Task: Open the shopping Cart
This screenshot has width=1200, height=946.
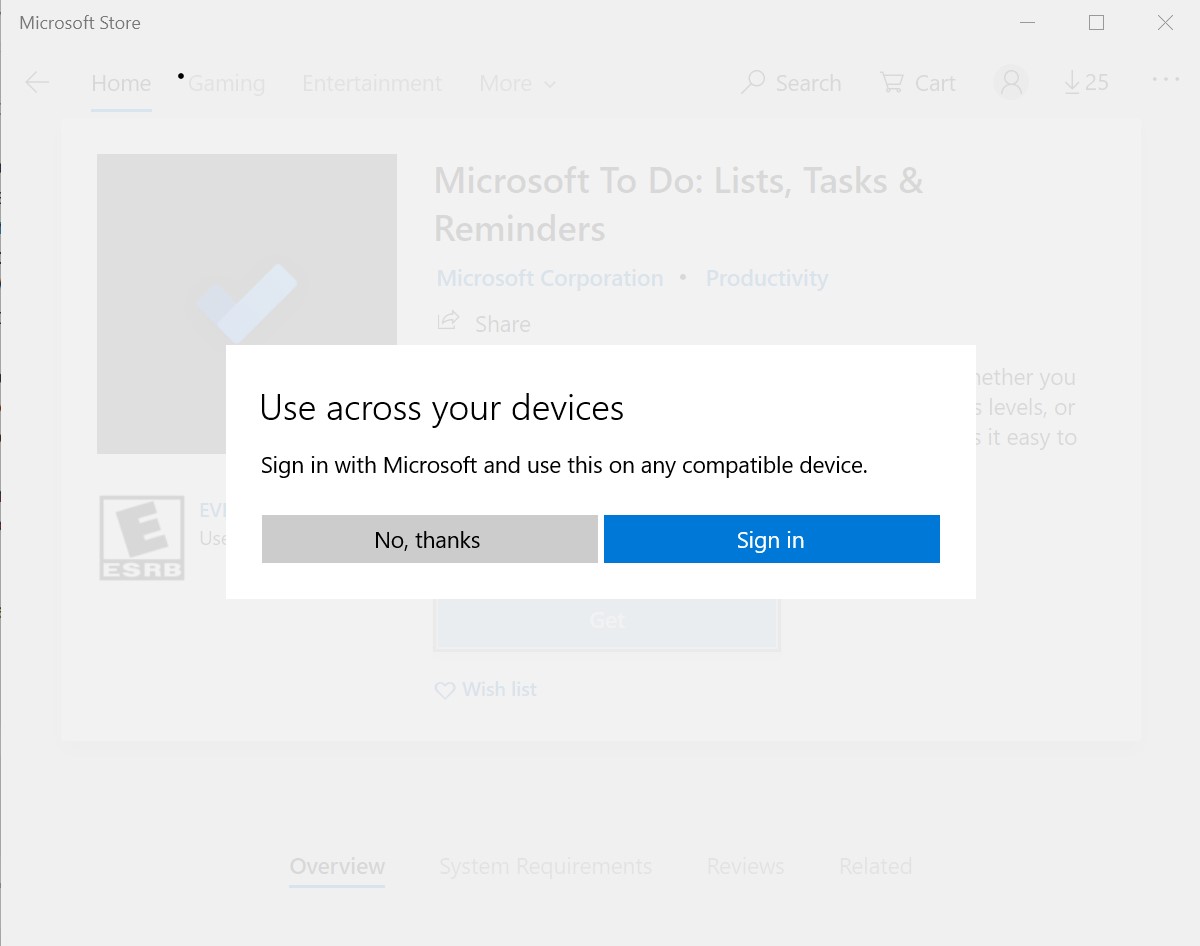Action: (x=916, y=83)
